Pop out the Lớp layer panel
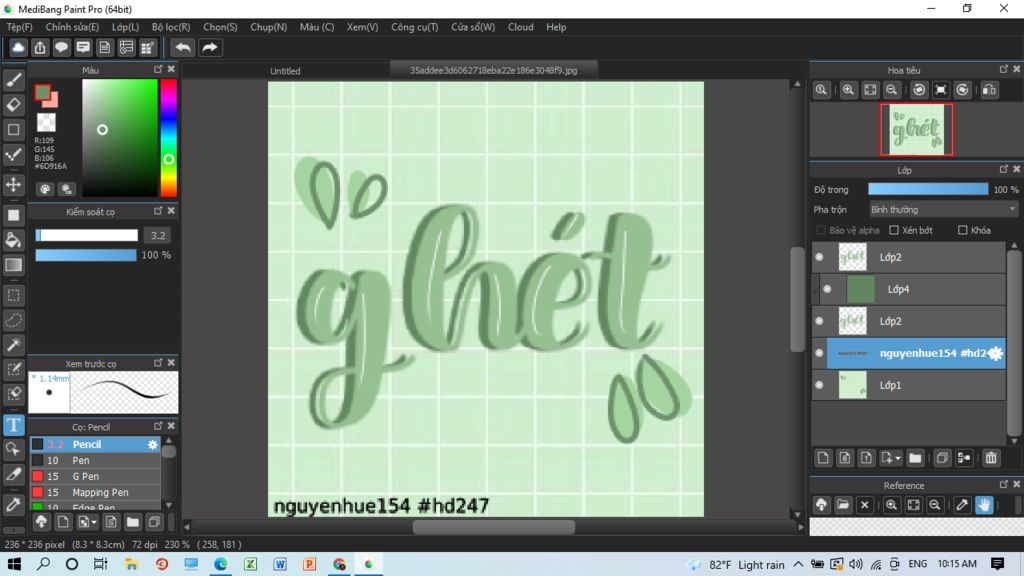Screen dimensions: 1024x576 click(x=1004, y=169)
